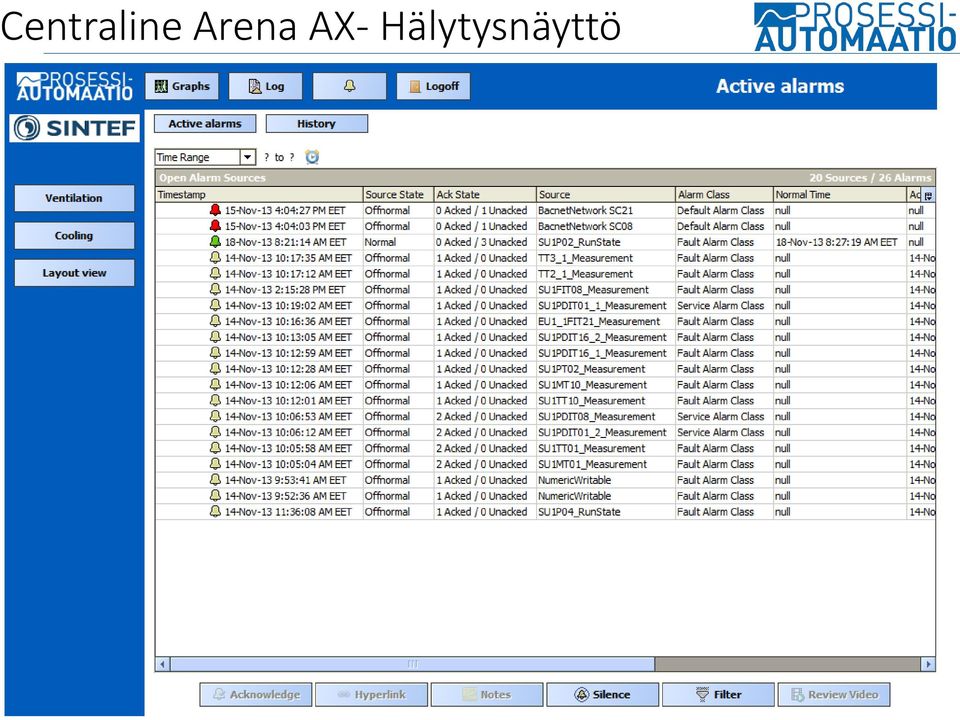Screen dimensions: 960x720
Task: Click bell icon for EU1_1FIT21_Measurement row
Action: pyautogui.click(x=215, y=321)
